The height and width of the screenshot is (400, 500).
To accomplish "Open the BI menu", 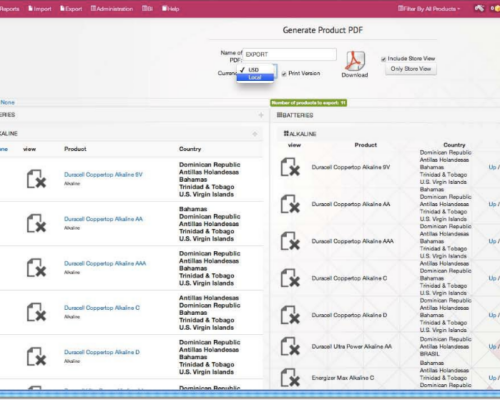I will (x=147, y=9).
